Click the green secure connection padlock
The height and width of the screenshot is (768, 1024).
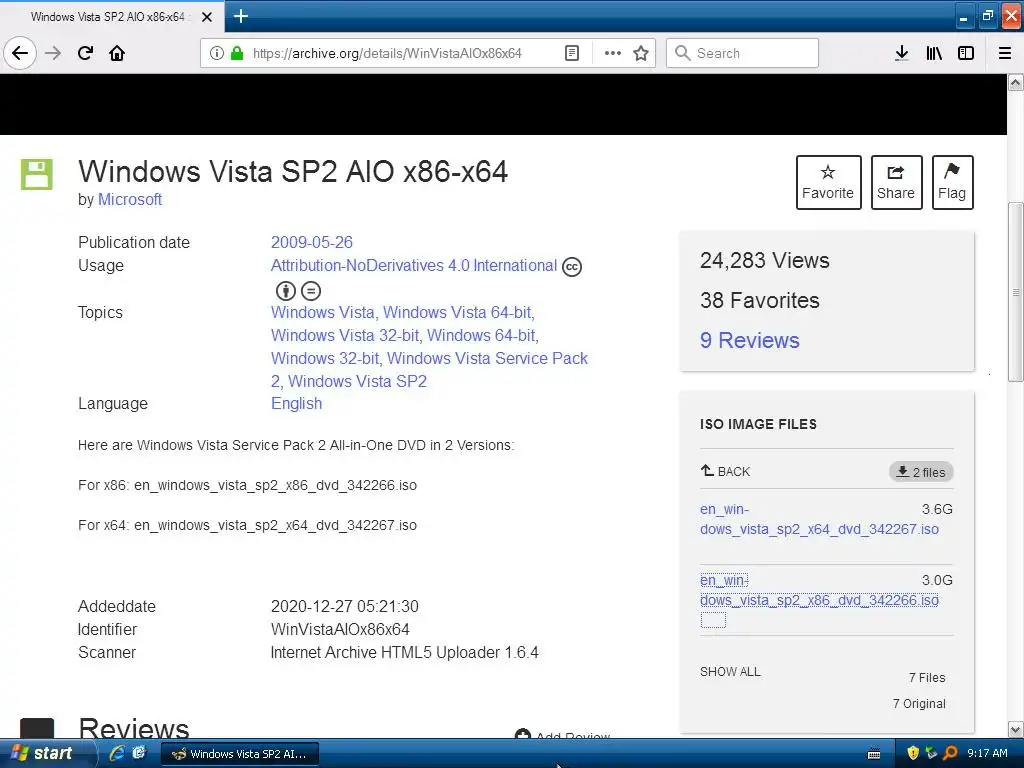pyautogui.click(x=237, y=53)
